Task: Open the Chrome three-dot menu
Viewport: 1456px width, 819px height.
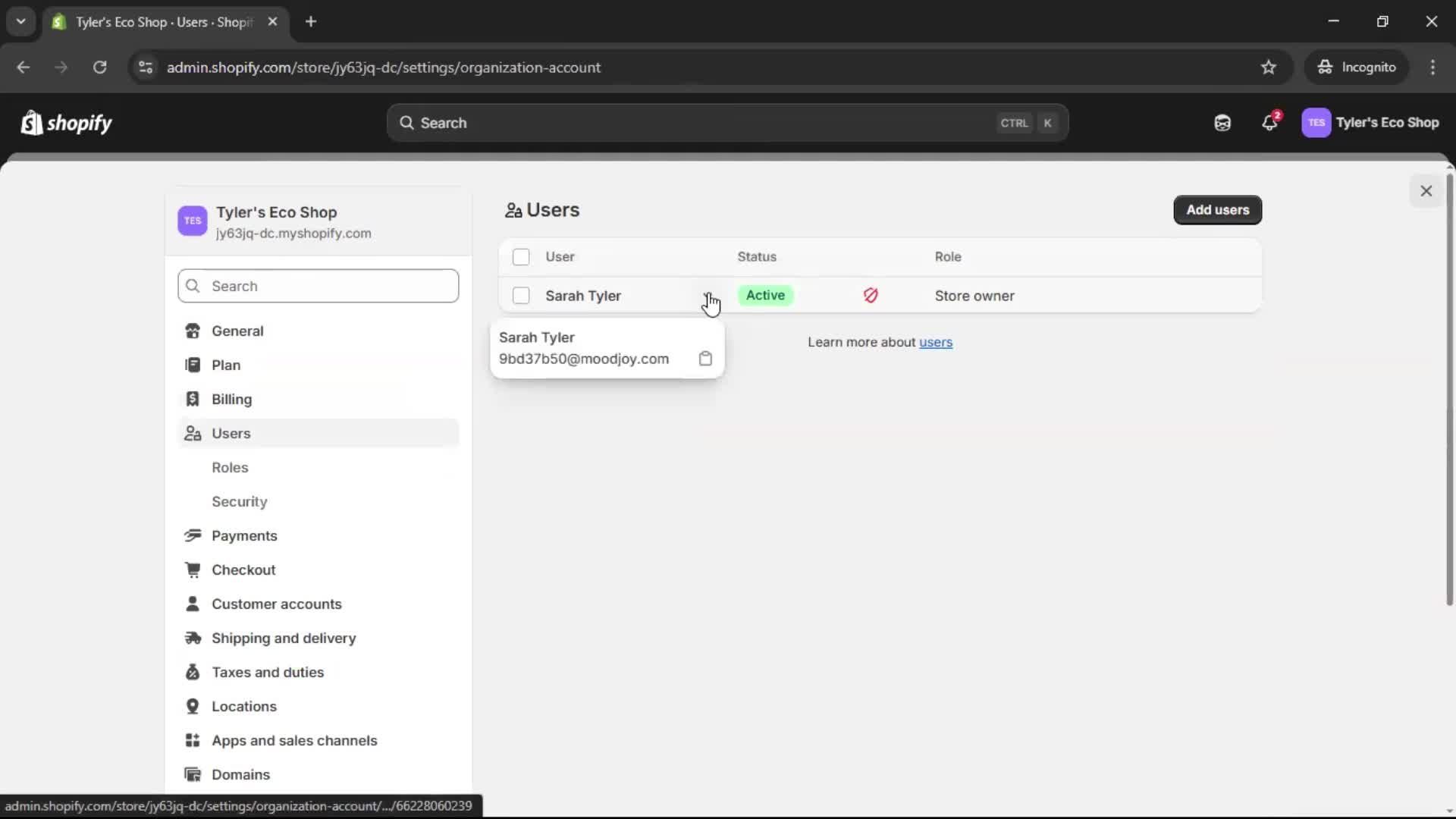Action: [x=1434, y=67]
